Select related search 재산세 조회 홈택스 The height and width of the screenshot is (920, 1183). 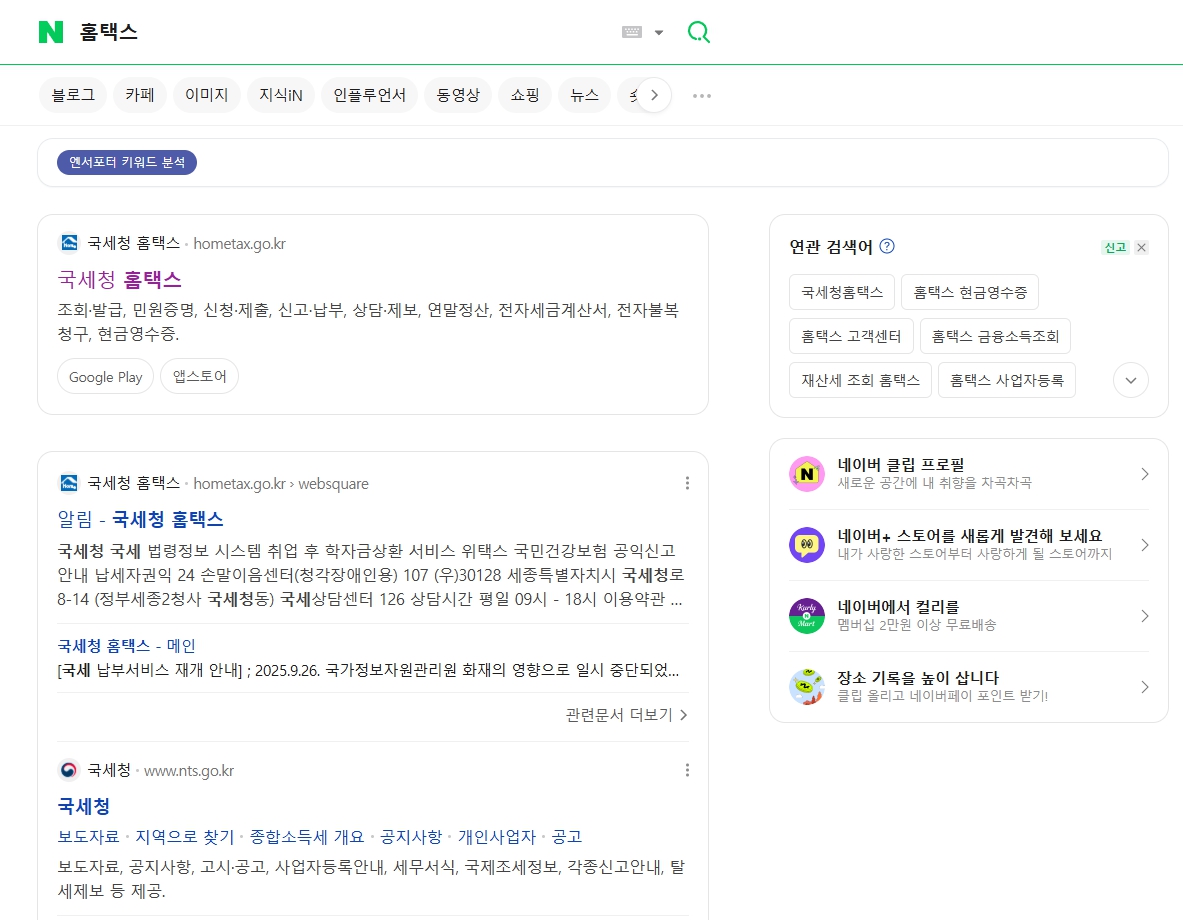(860, 380)
